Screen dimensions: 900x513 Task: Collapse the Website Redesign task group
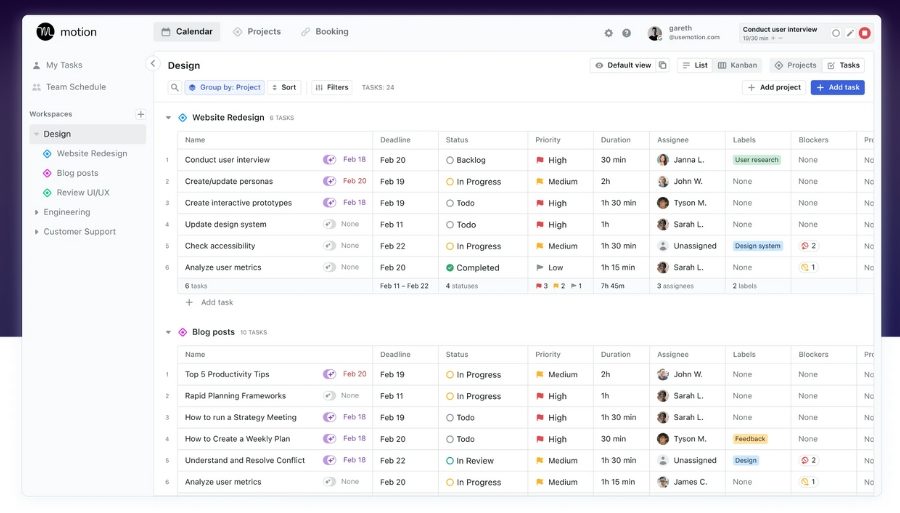[168, 118]
